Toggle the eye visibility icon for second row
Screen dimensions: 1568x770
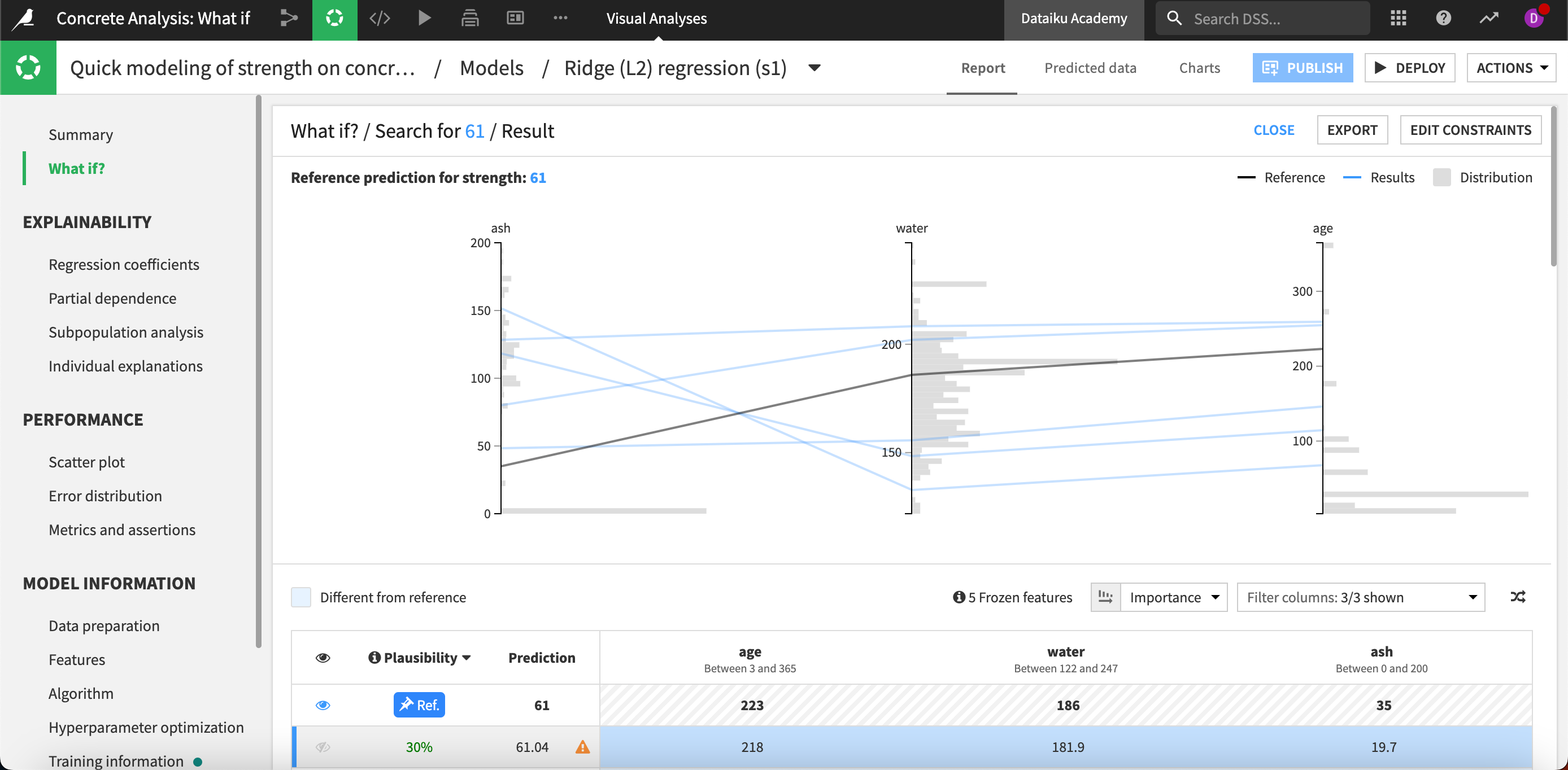click(x=323, y=747)
